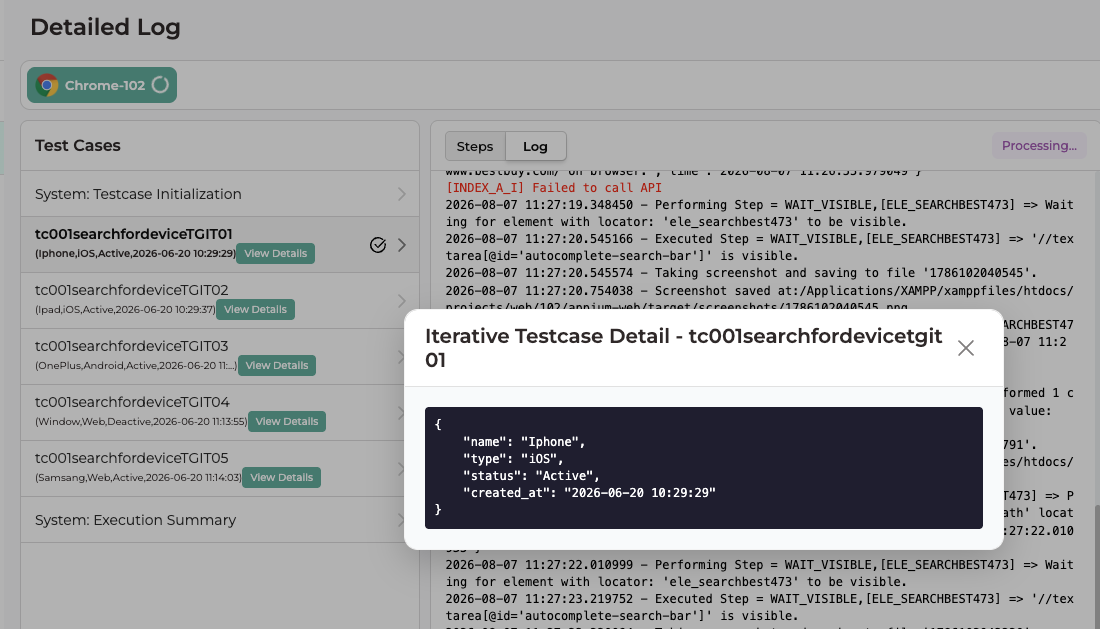Screen dimensions: 1100x629
Task: Click the Chrome browser logo icon
Action: pyautogui.click(x=47, y=86)
